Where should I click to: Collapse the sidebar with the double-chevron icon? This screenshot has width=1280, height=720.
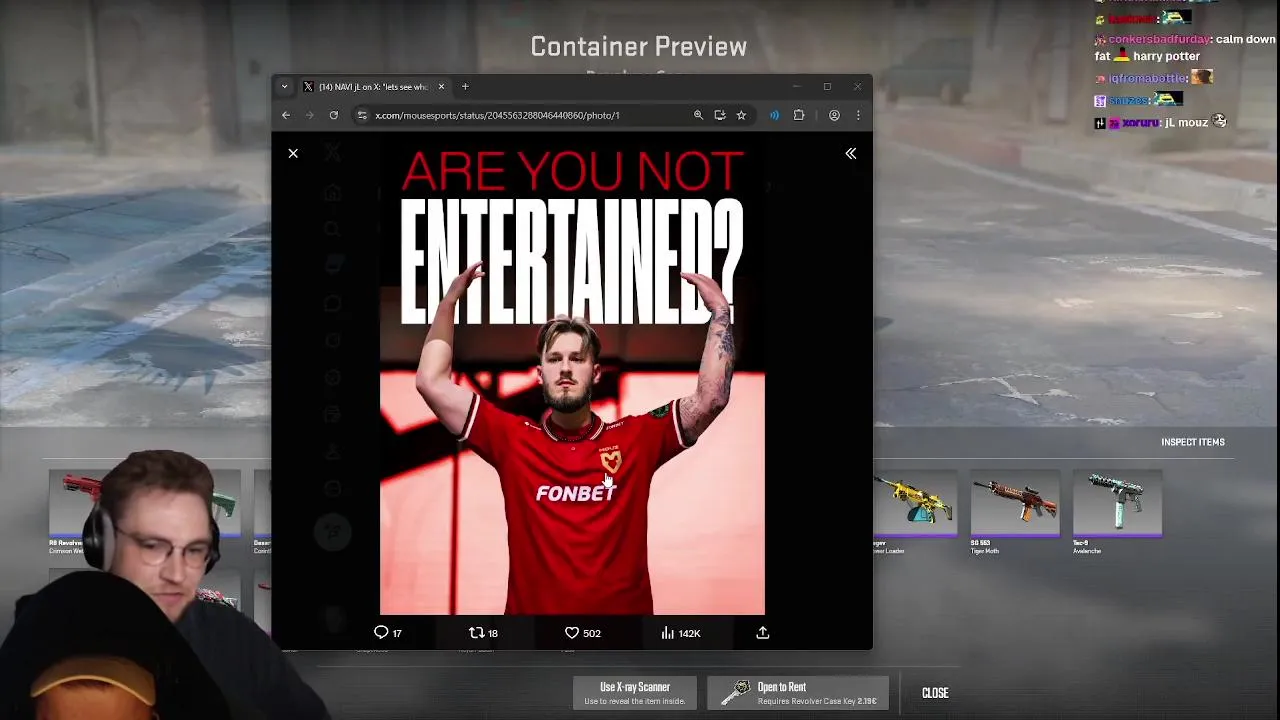point(850,153)
